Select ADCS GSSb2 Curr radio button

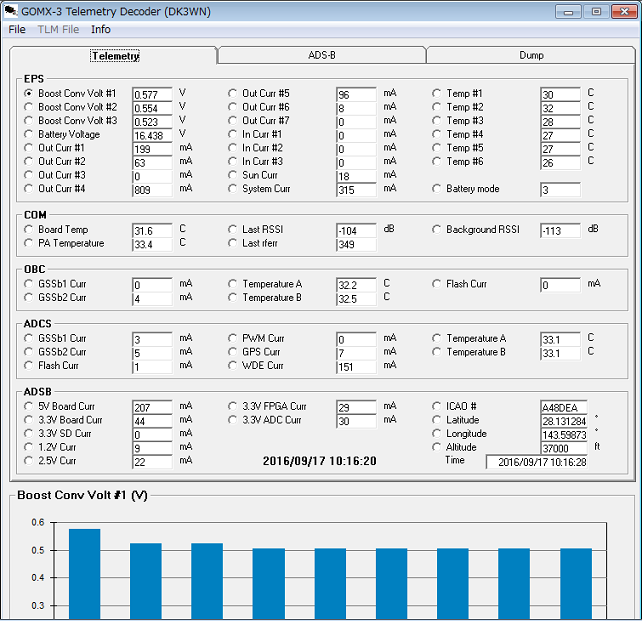28,352
